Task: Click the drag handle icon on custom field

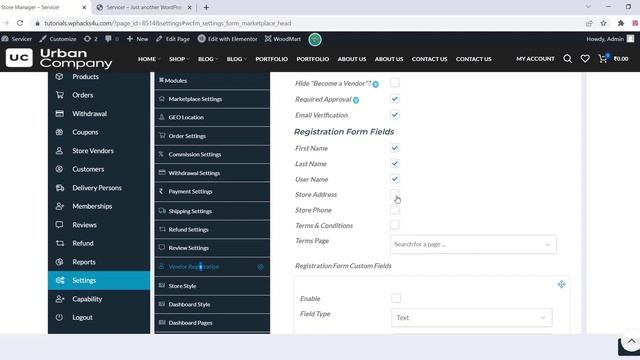Action: 562,284
